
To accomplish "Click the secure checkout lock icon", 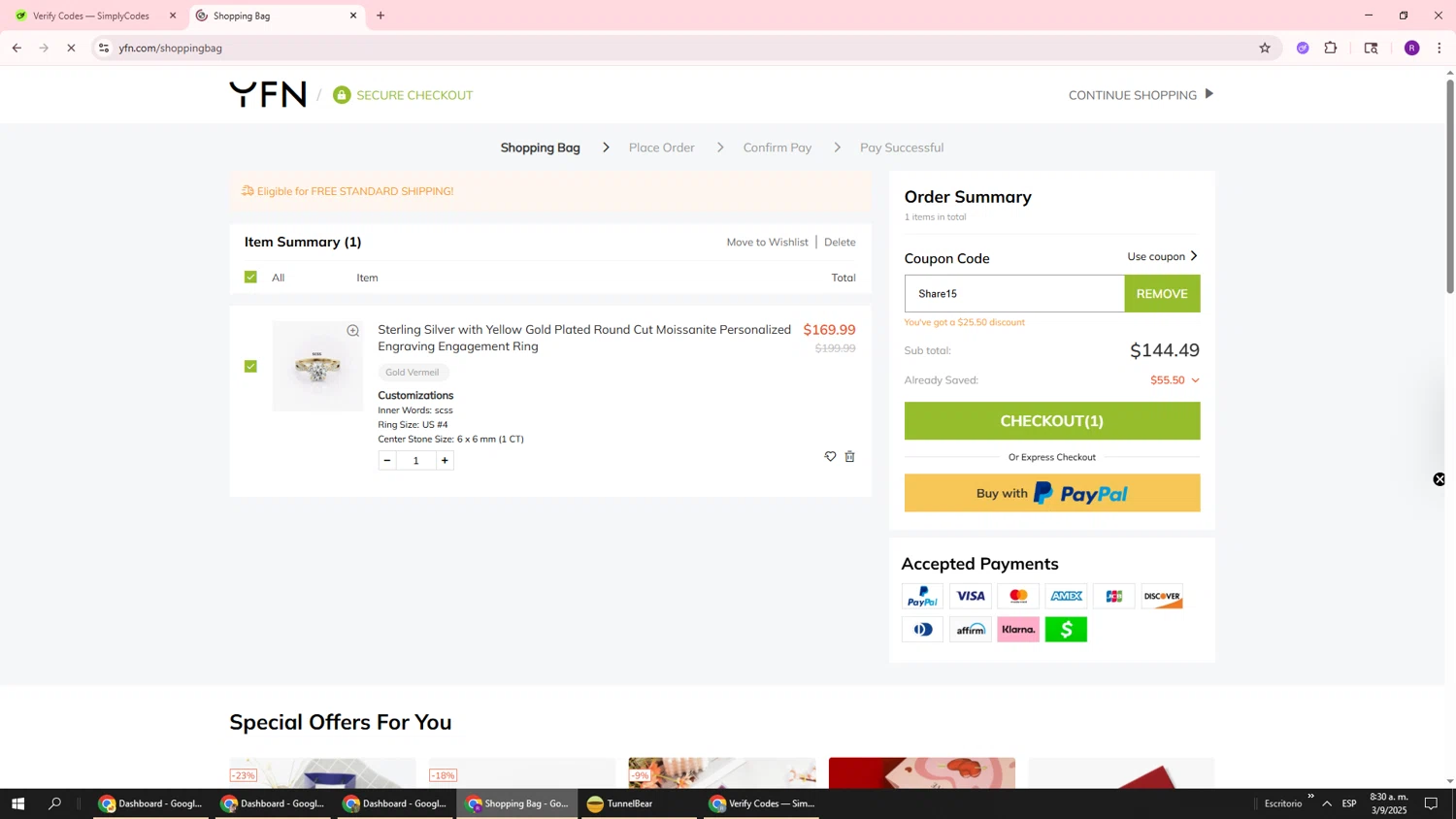I will pos(341,95).
